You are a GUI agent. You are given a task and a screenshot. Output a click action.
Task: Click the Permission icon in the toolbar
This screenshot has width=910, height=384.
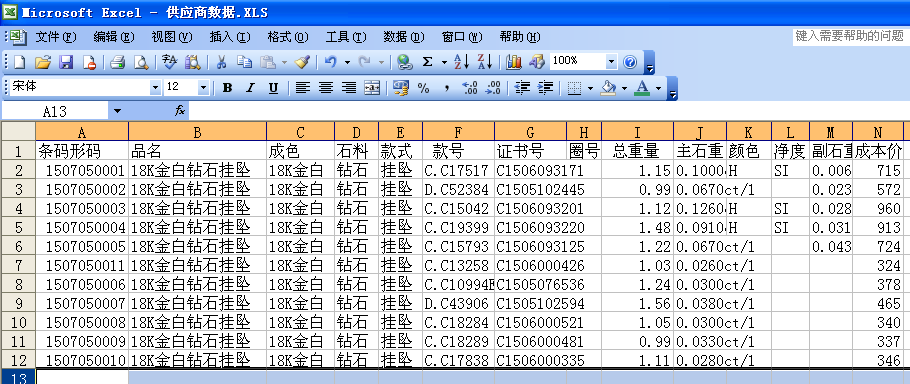click(x=89, y=62)
